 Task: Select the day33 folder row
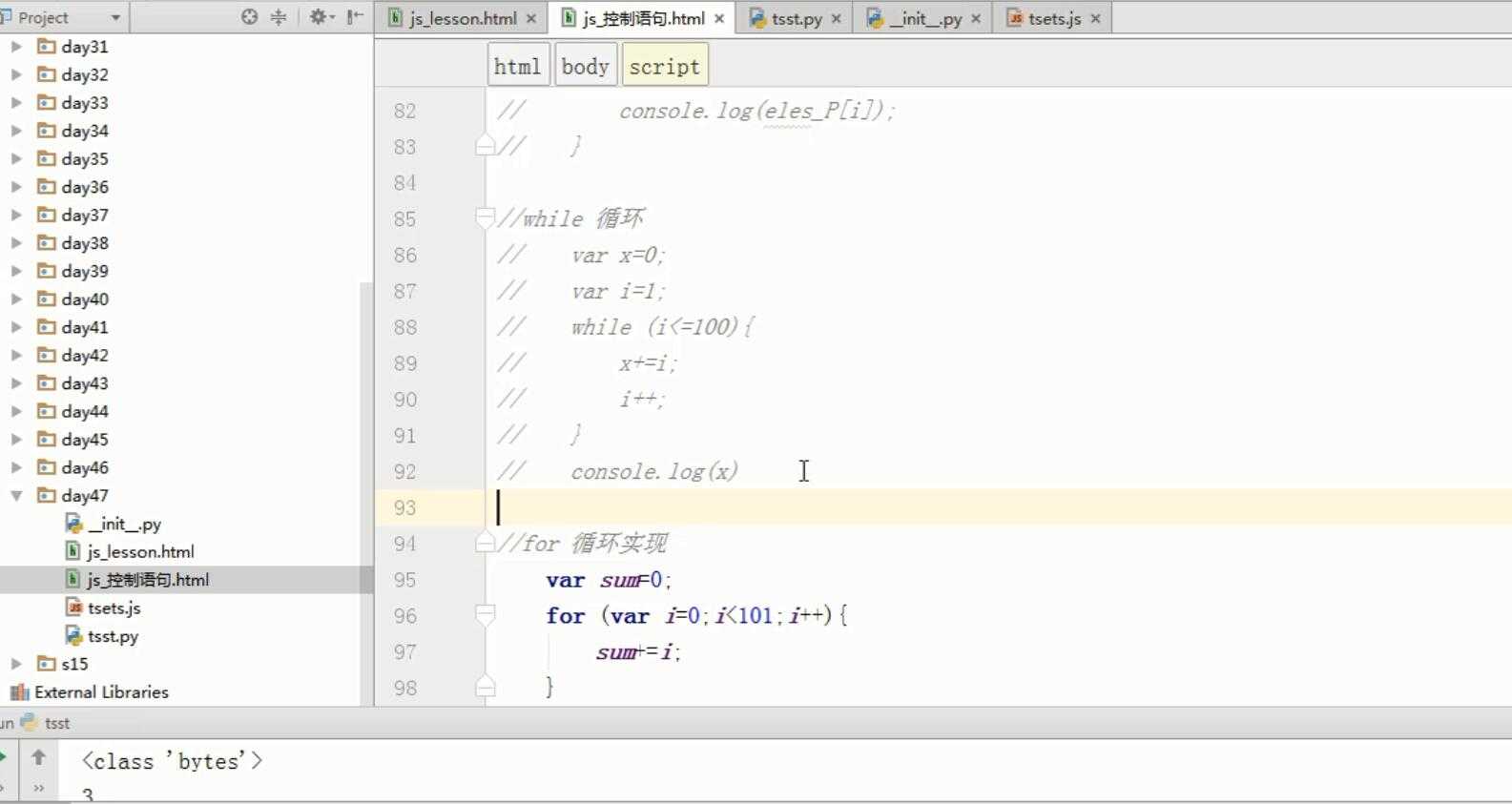point(181,102)
